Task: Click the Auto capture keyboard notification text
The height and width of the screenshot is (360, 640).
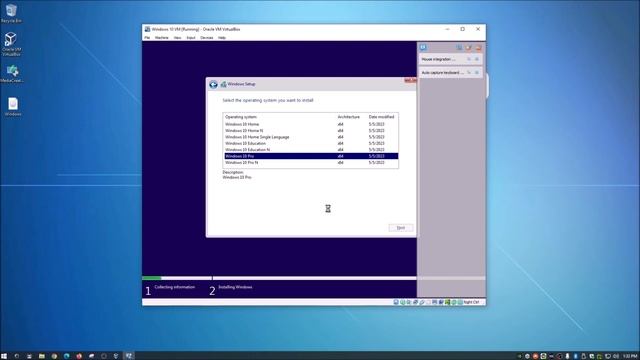Action: [x=442, y=73]
